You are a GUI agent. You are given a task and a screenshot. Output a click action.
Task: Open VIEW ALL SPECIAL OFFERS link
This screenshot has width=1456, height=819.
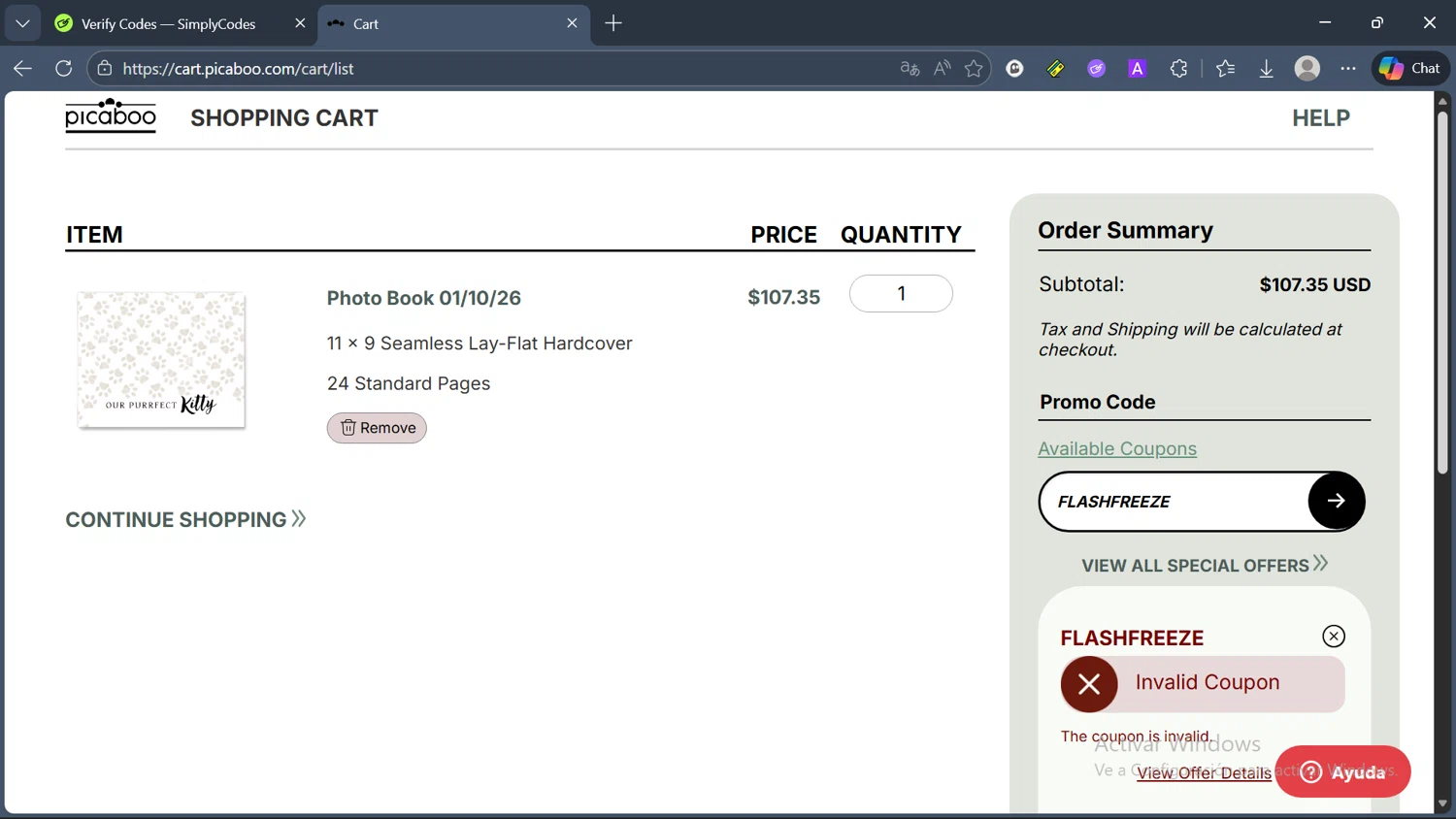coord(1205,565)
